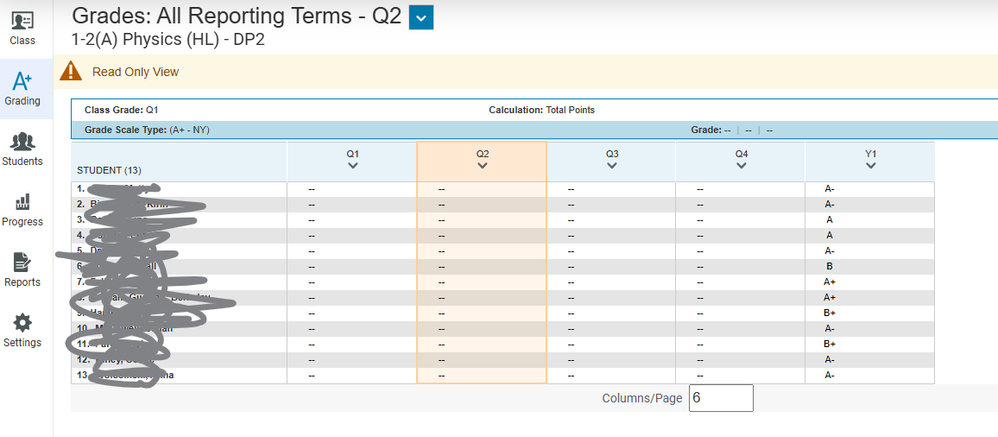
Task: Click the Read Only View warning icon
Action: [x=71, y=72]
